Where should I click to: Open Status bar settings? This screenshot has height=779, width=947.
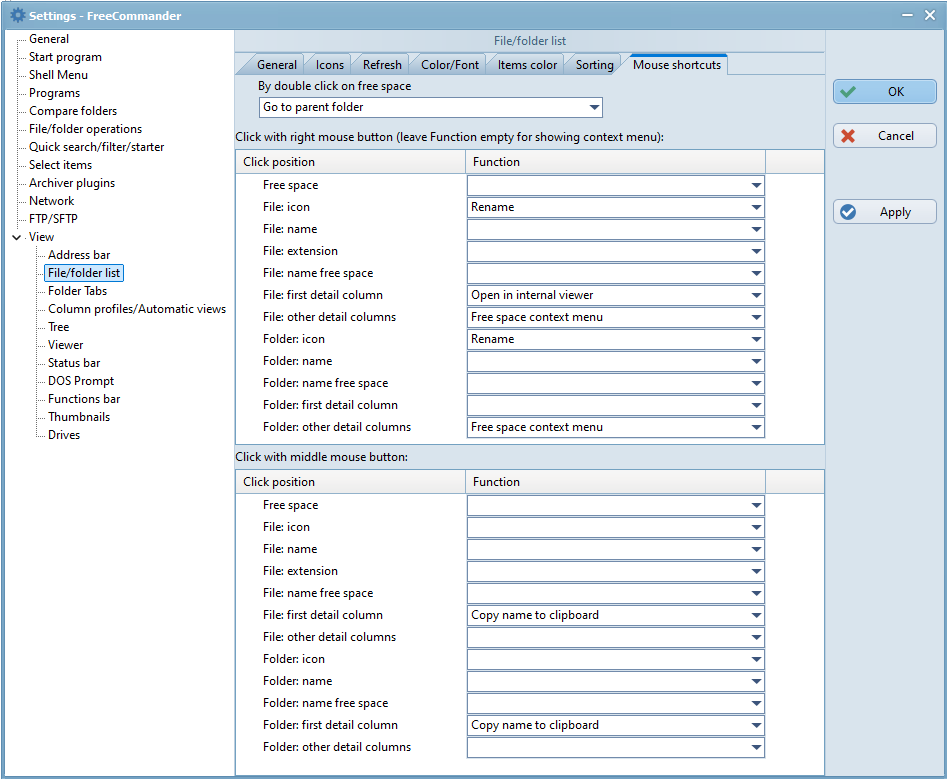(74, 363)
